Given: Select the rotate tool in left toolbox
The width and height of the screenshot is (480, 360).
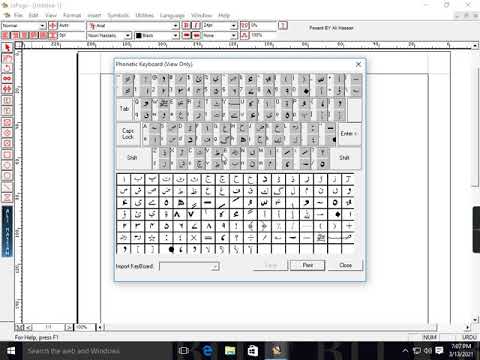Looking at the screenshot, I should pyautogui.click(x=7, y=68).
